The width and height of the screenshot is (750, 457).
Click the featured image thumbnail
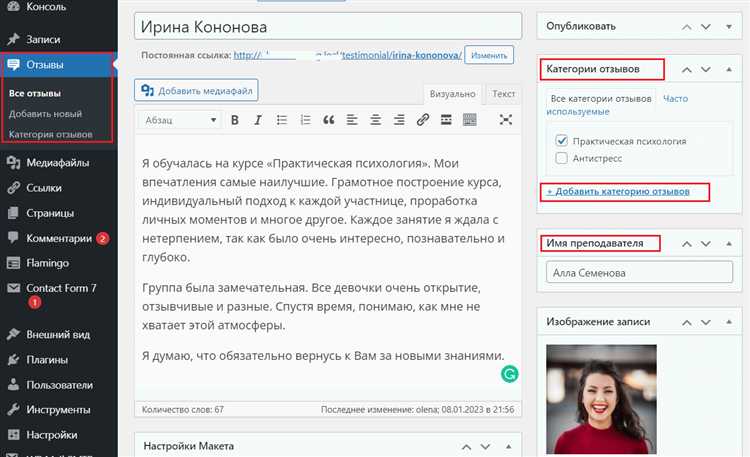tap(601, 399)
